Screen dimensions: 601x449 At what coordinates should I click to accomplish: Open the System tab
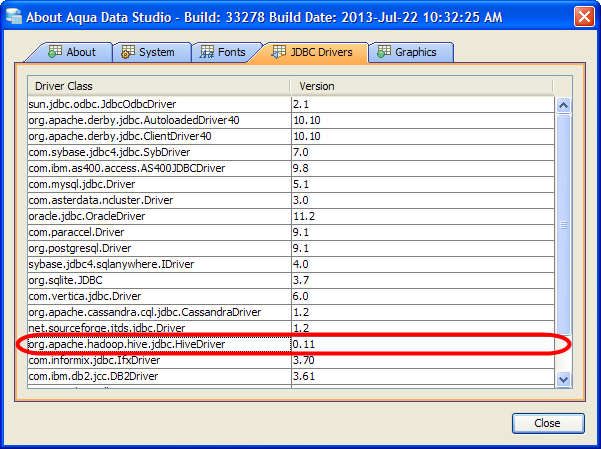[x=152, y=52]
